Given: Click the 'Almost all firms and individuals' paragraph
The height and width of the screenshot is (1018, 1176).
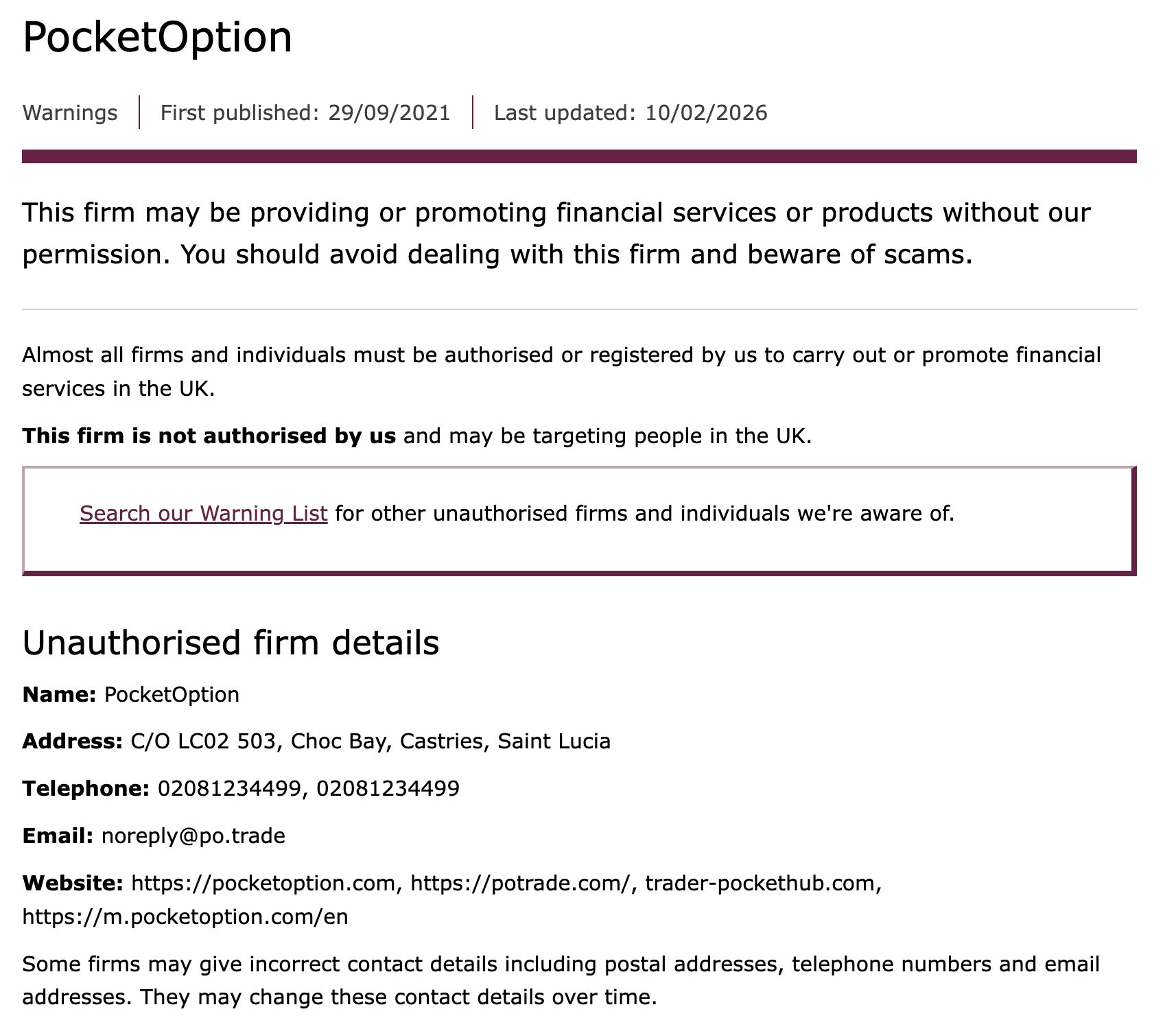Looking at the screenshot, I should (x=561, y=372).
